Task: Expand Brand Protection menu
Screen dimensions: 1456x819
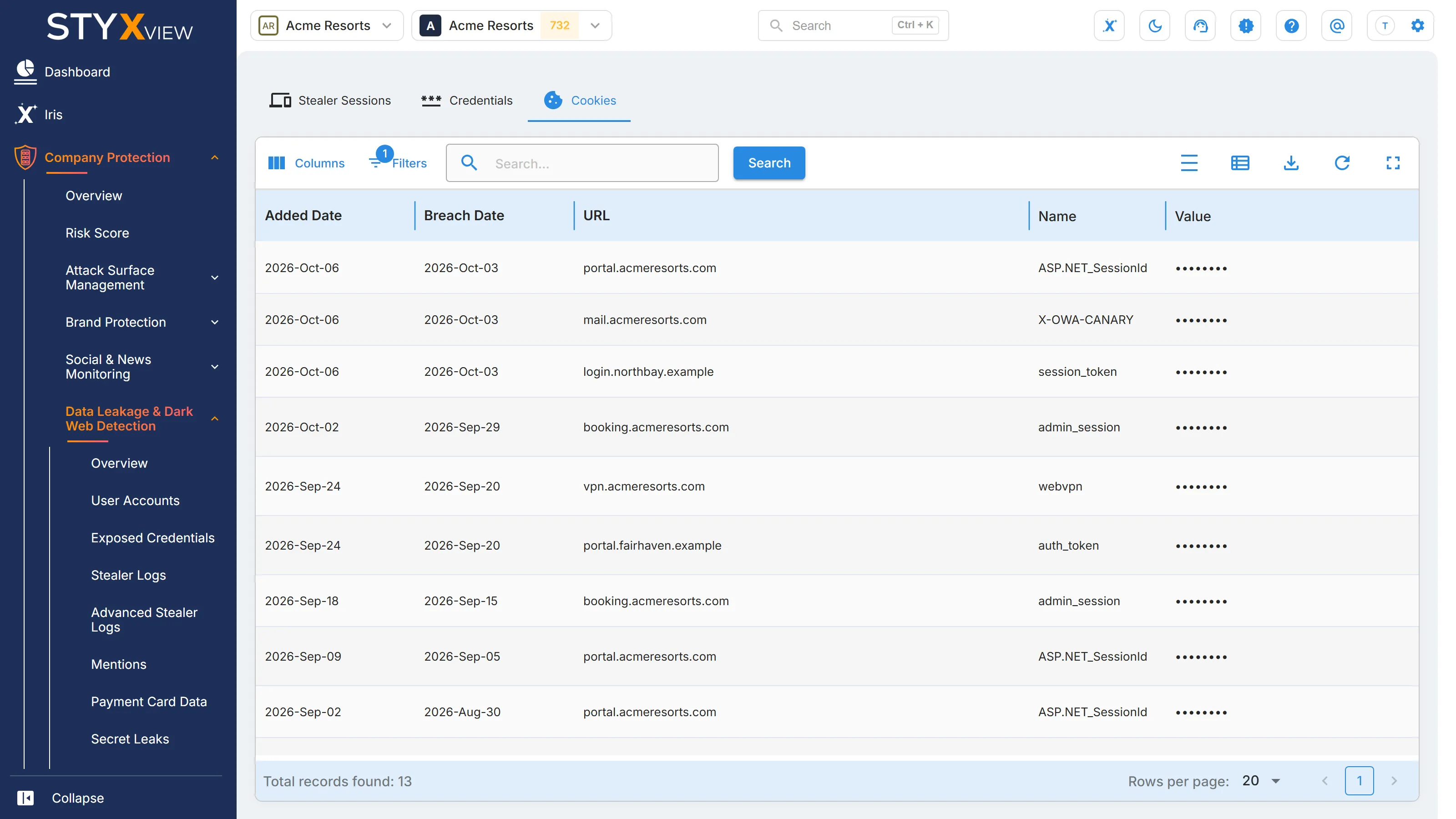Action: coord(215,322)
